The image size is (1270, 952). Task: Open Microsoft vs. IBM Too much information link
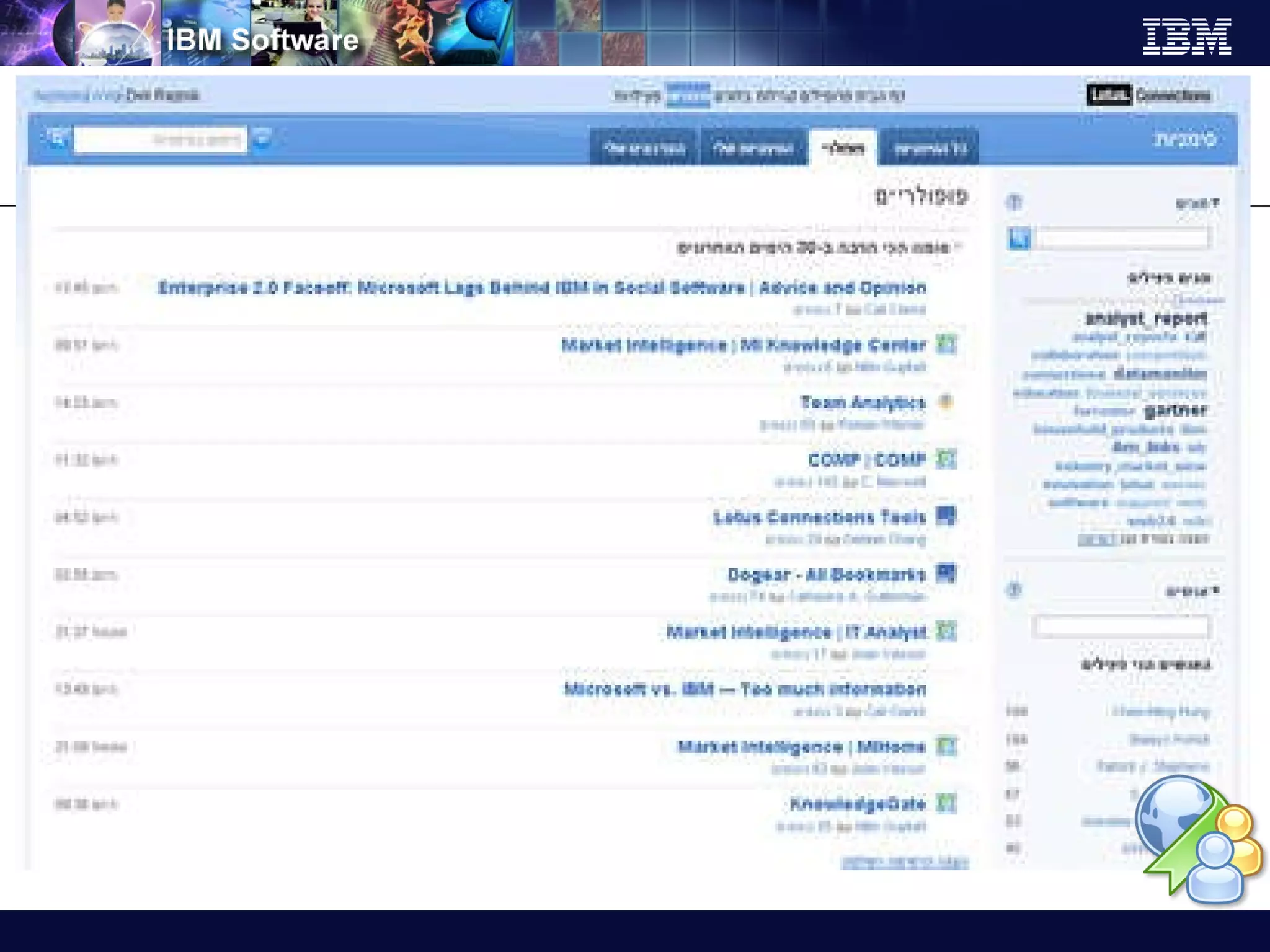coord(744,689)
